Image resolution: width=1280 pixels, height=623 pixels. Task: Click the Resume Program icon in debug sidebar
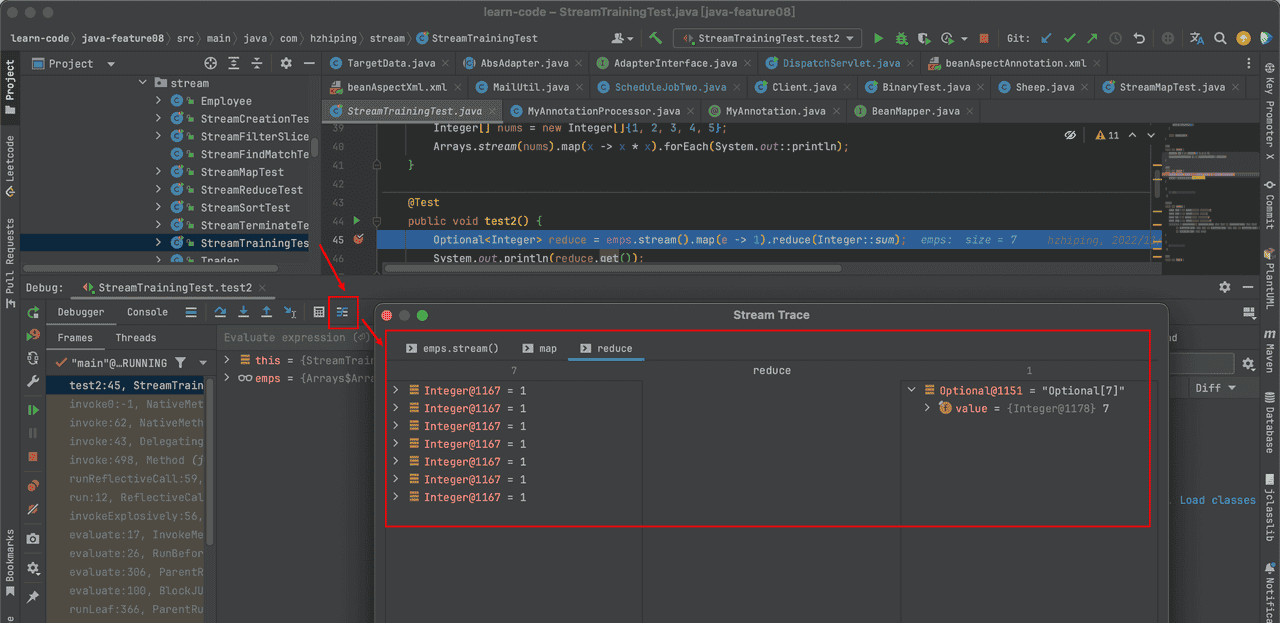tap(33, 410)
